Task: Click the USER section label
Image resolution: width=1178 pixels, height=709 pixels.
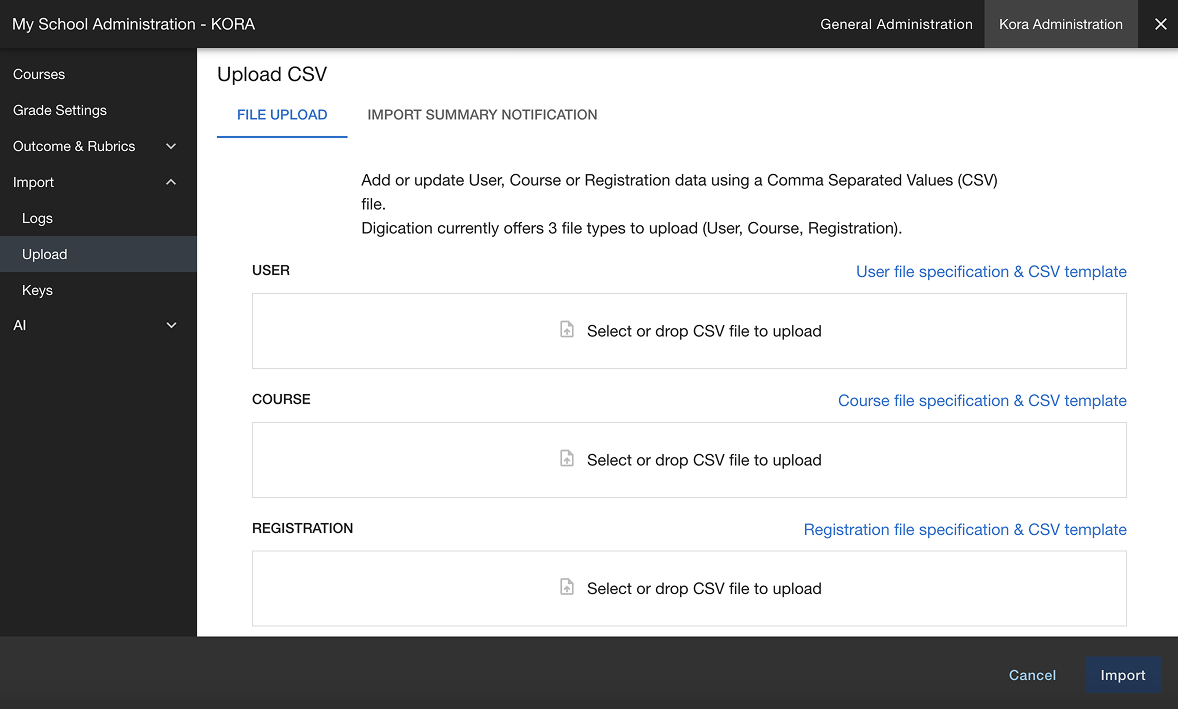Action: point(270,270)
